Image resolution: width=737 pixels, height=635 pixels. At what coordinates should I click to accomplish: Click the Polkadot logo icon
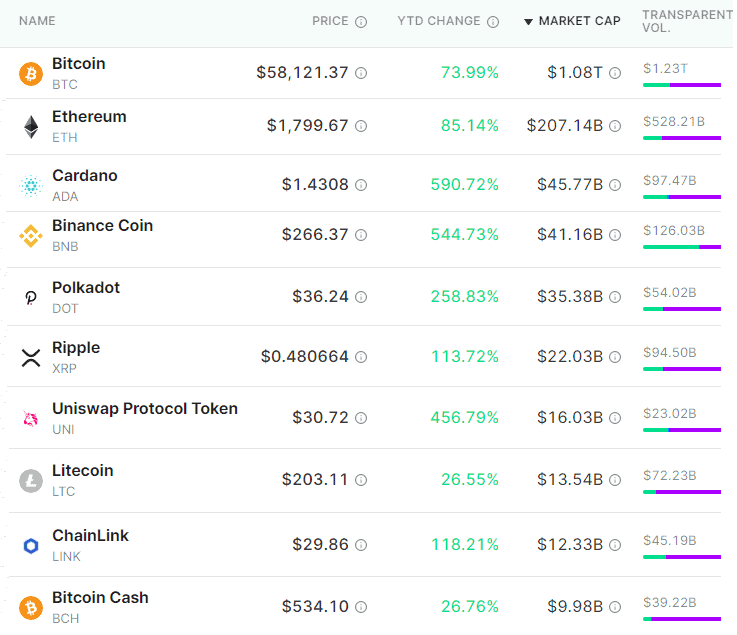point(31,298)
